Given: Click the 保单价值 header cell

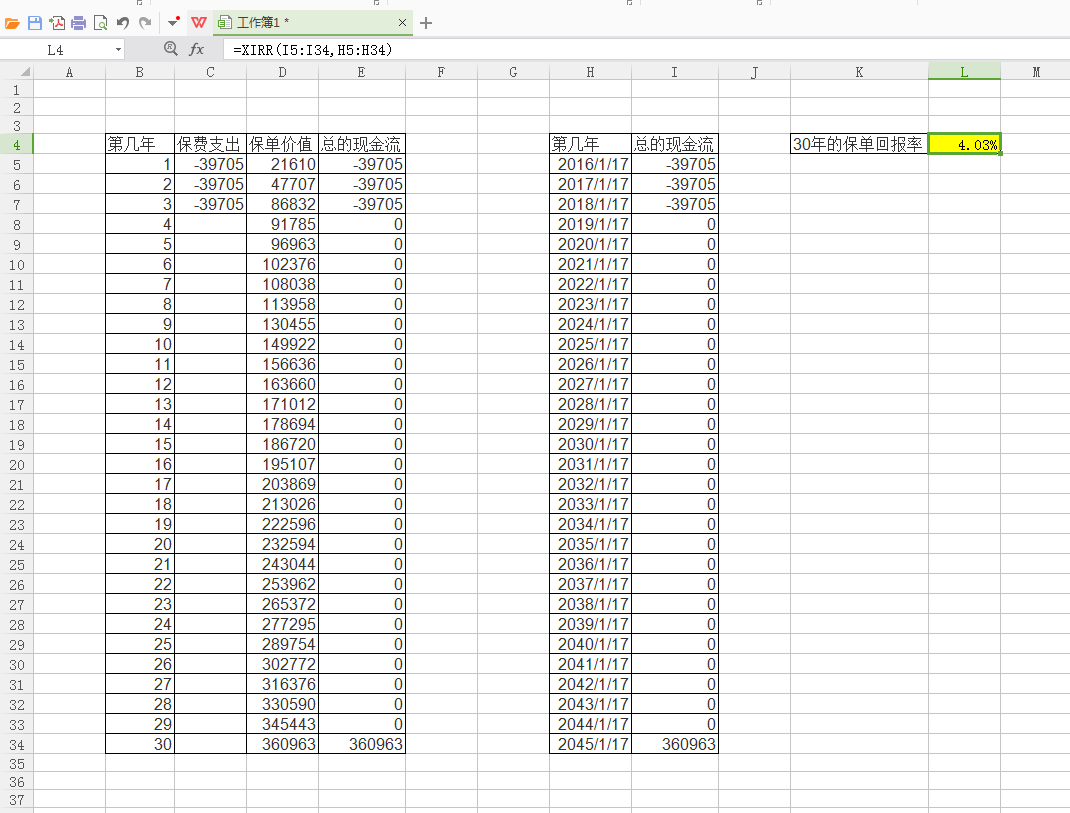Looking at the screenshot, I should pyautogui.click(x=283, y=144).
